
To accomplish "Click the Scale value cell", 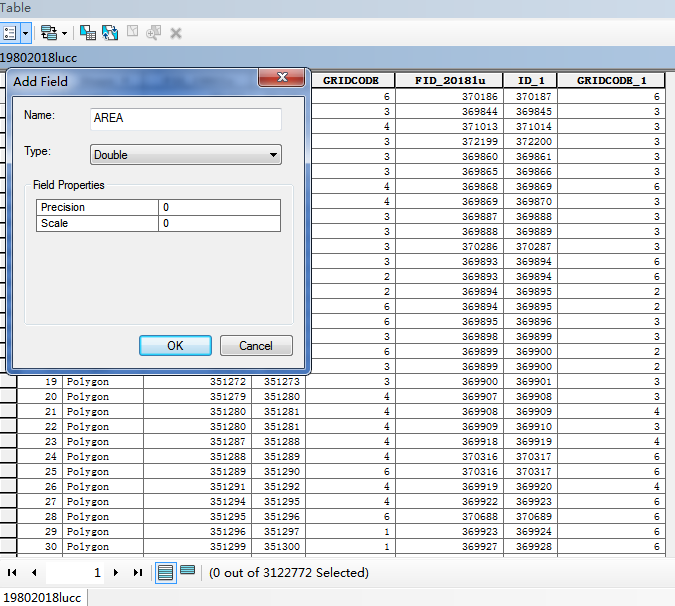I will [x=220, y=223].
